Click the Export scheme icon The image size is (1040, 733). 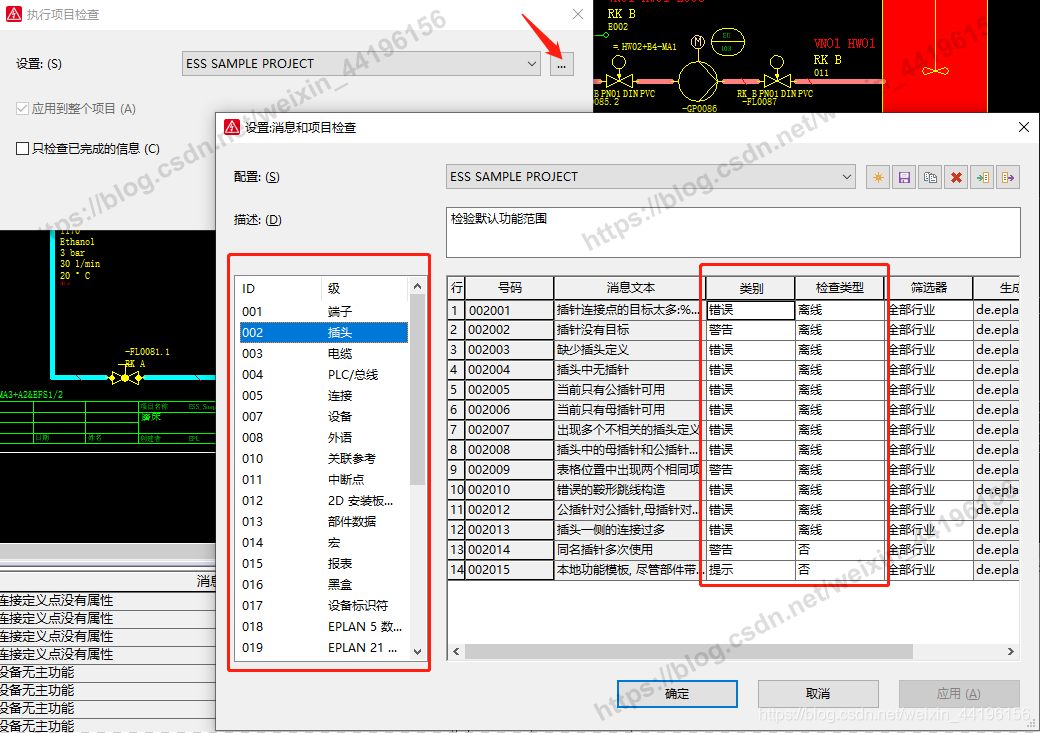click(x=1008, y=177)
